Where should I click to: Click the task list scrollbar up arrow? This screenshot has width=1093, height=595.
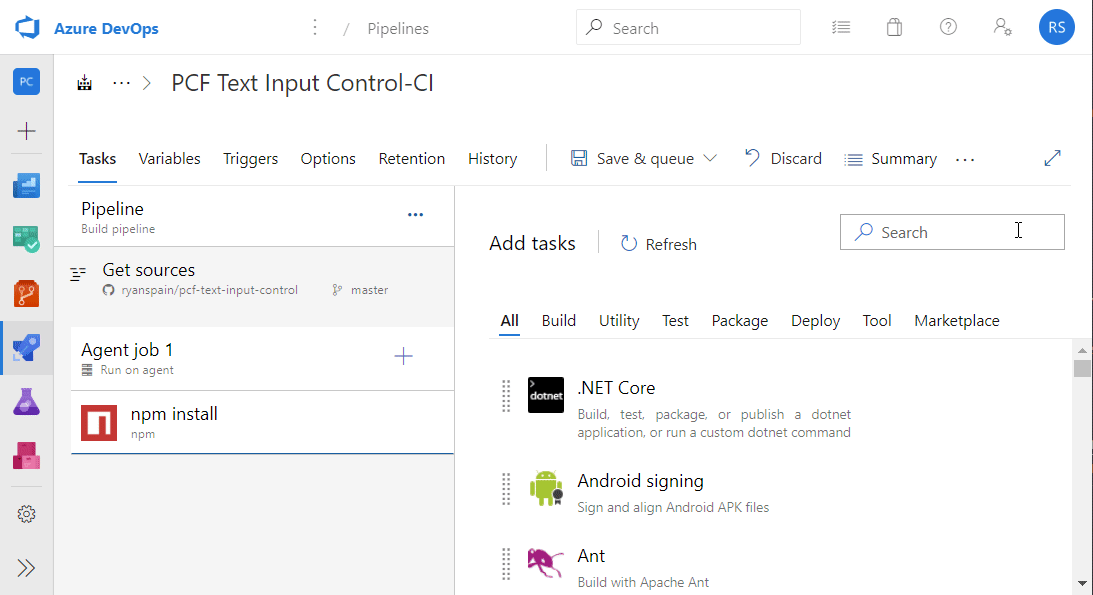click(x=1082, y=350)
